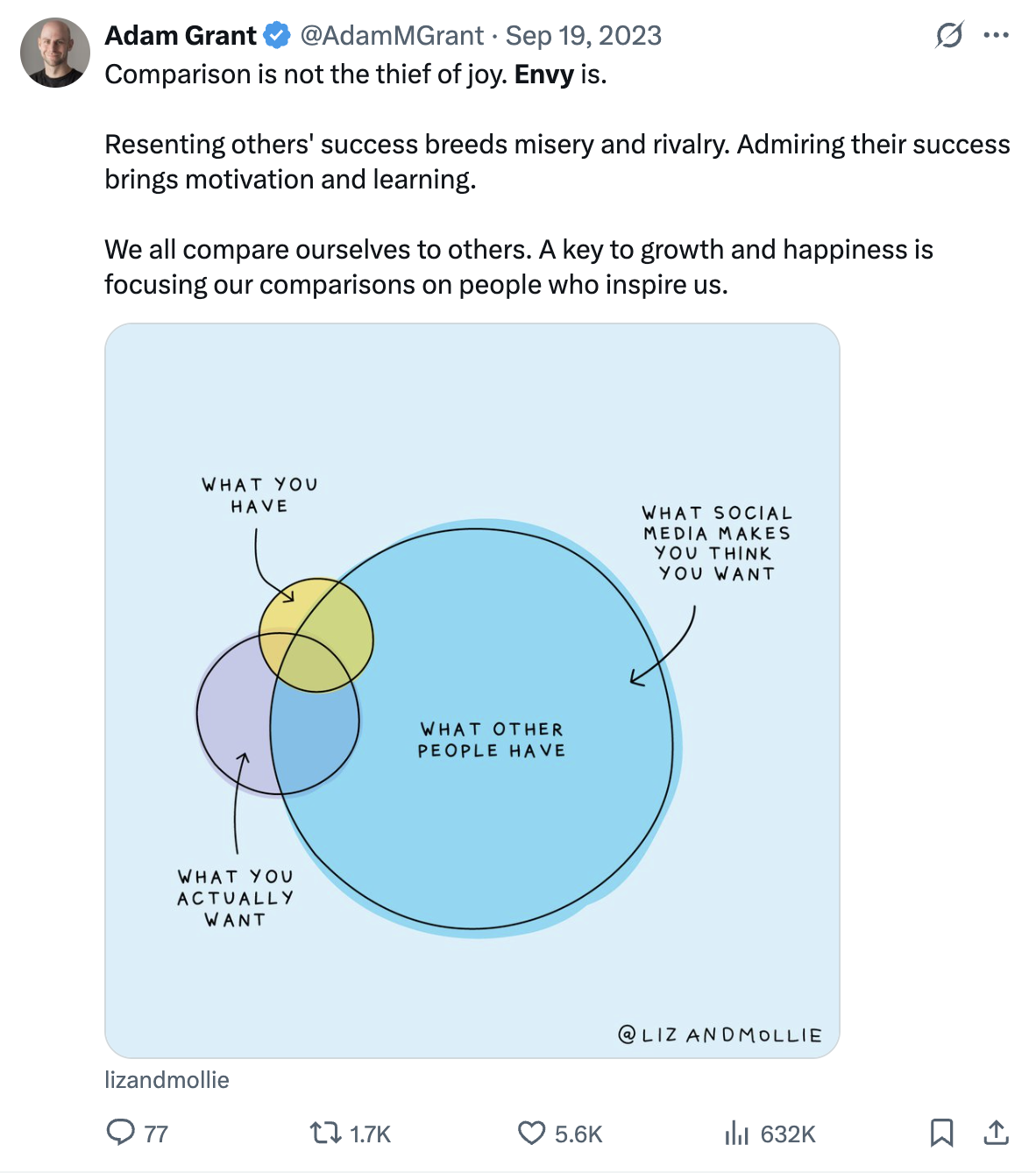Open view analytics bar chart icon
The image size is (1036, 1173).
737,1134
